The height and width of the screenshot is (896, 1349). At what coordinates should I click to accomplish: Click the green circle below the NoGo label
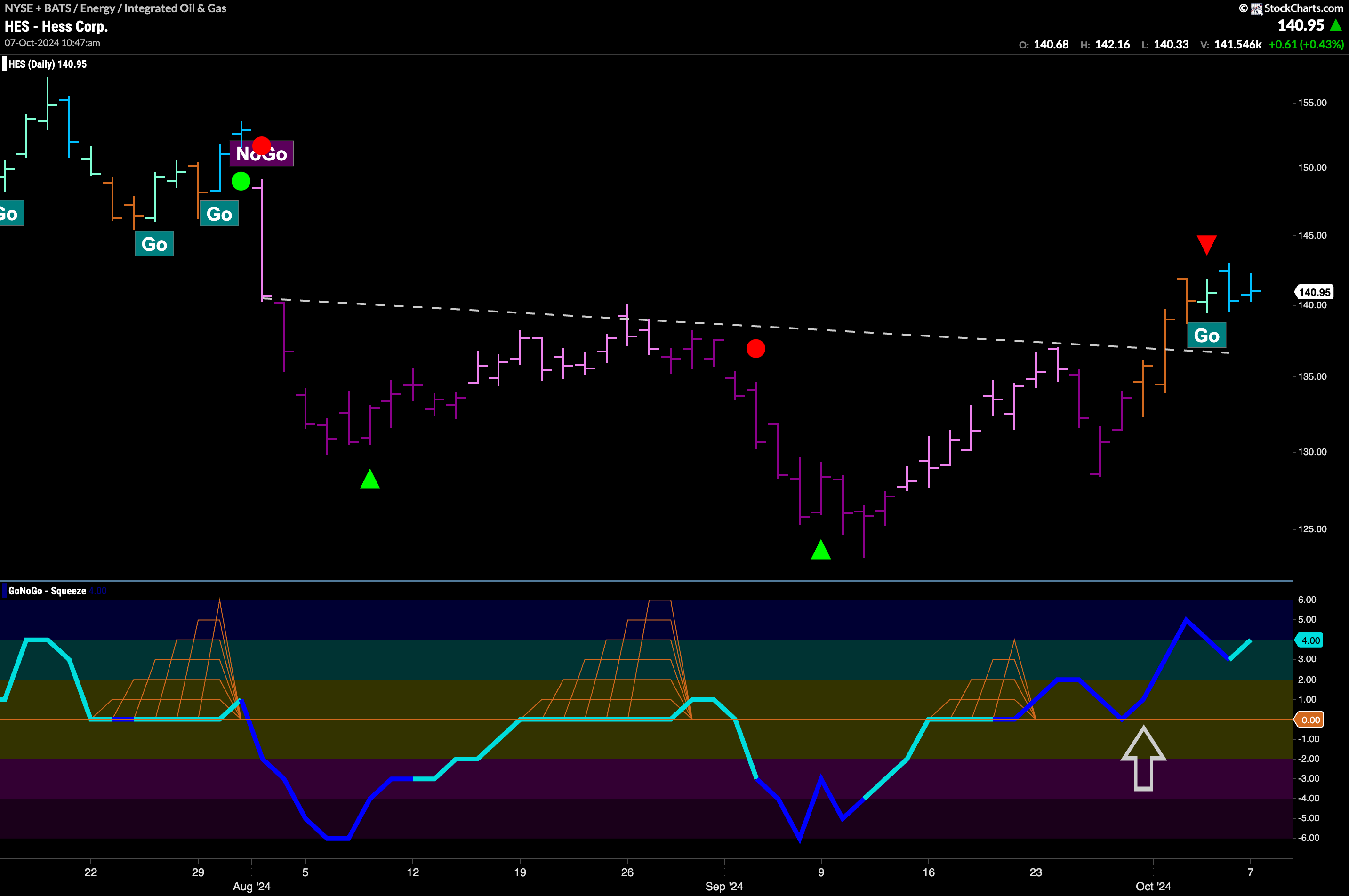(x=241, y=181)
